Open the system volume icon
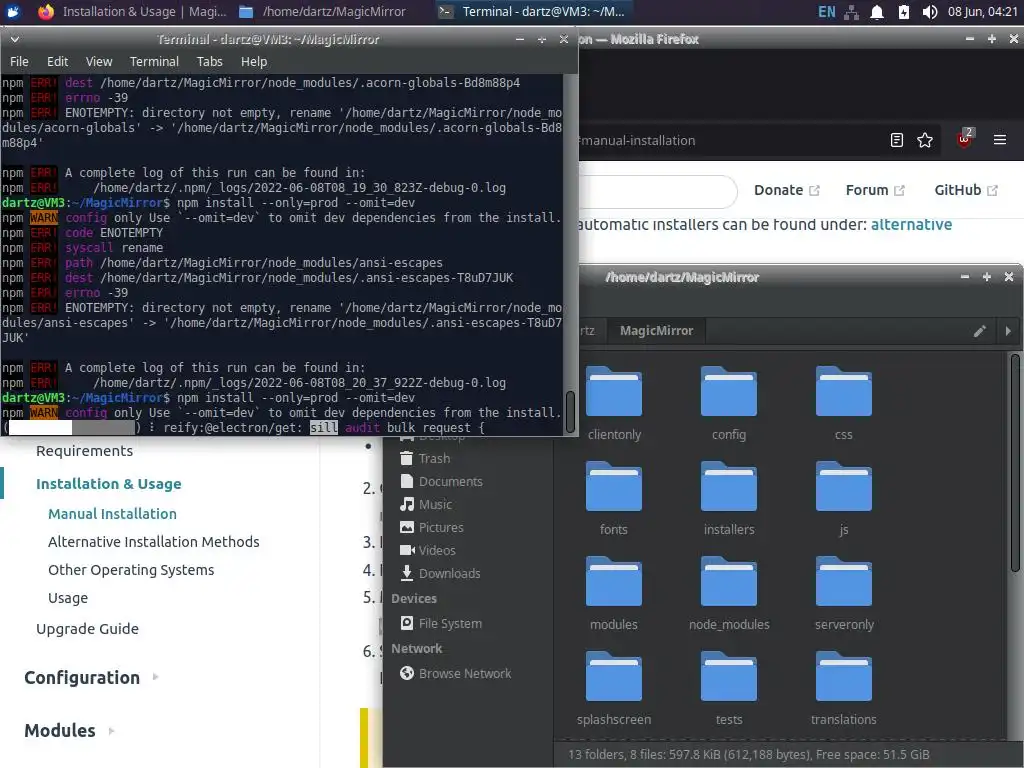1024x768 pixels. click(930, 12)
